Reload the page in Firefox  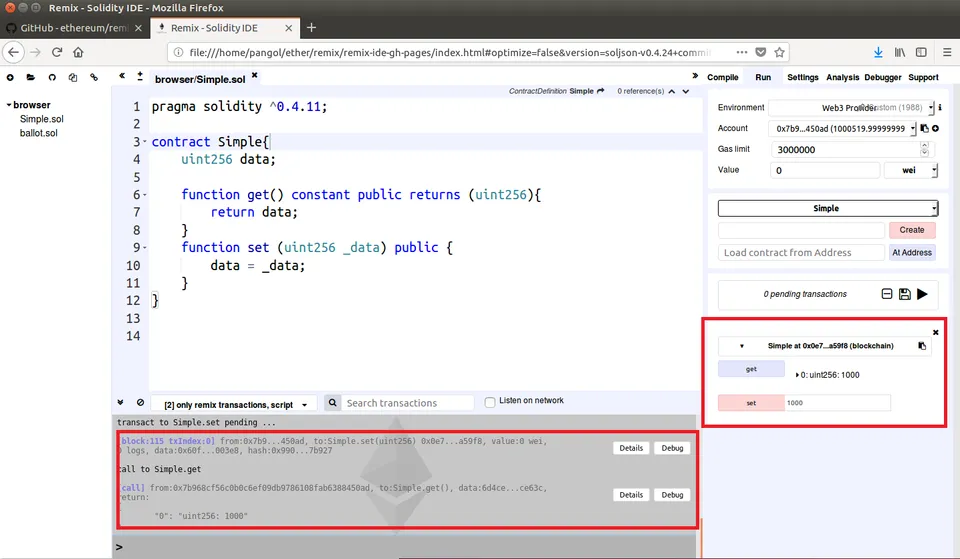point(57,52)
